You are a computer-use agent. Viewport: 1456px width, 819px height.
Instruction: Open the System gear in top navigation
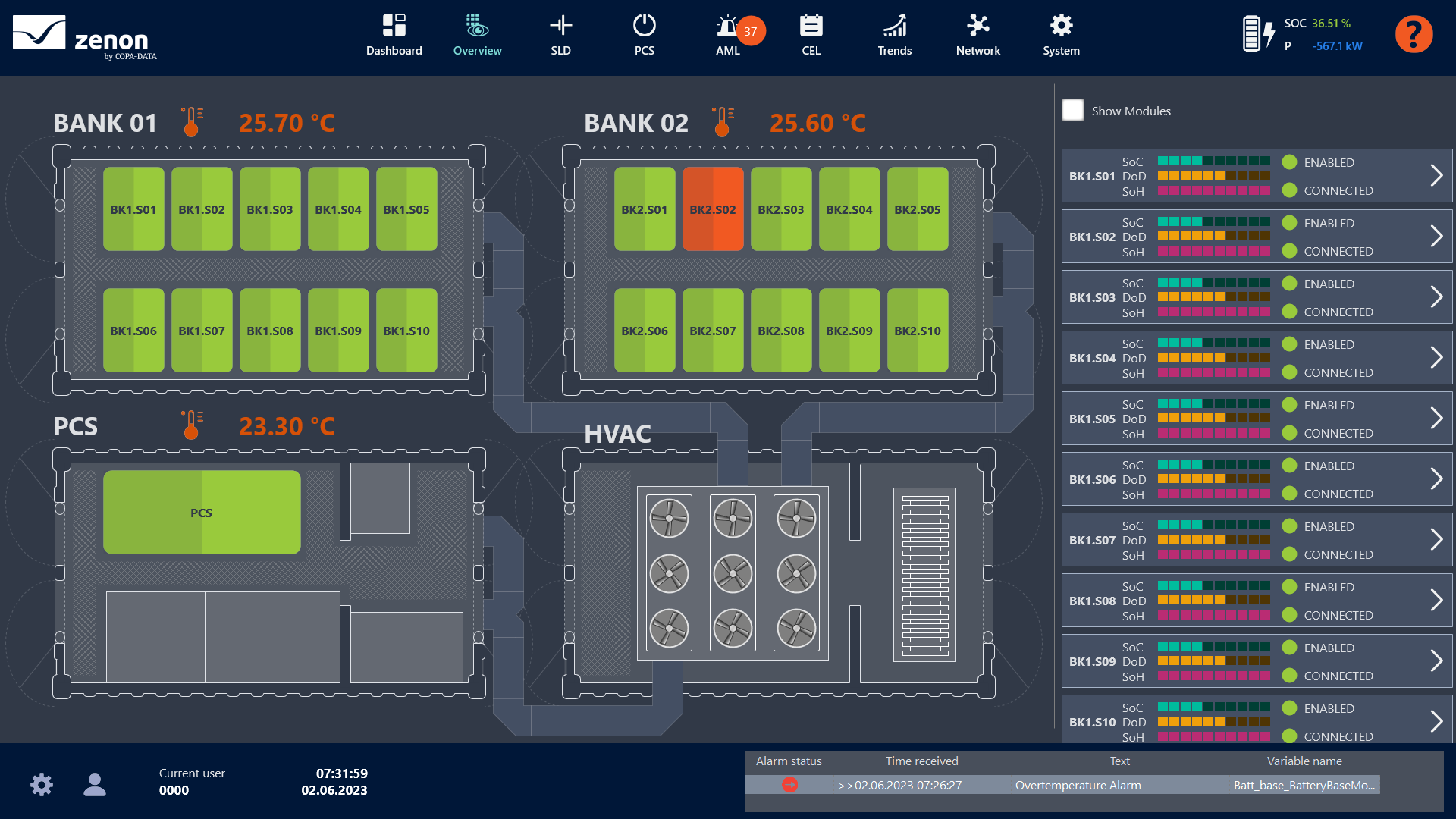[1061, 34]
